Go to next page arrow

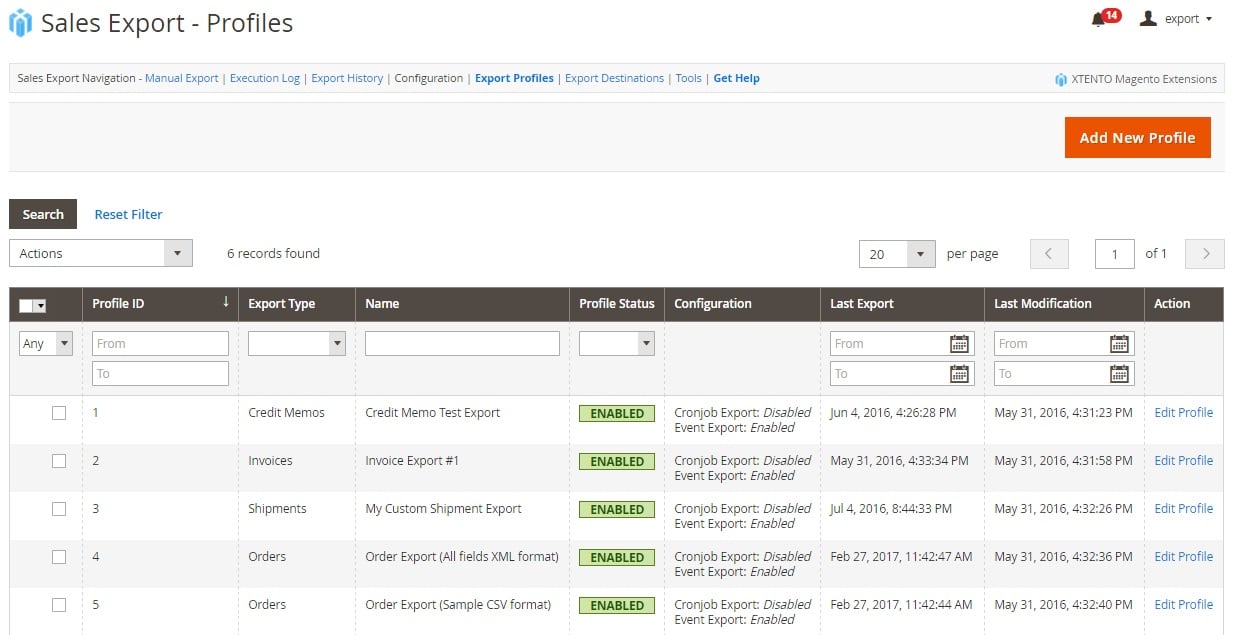1204,254
